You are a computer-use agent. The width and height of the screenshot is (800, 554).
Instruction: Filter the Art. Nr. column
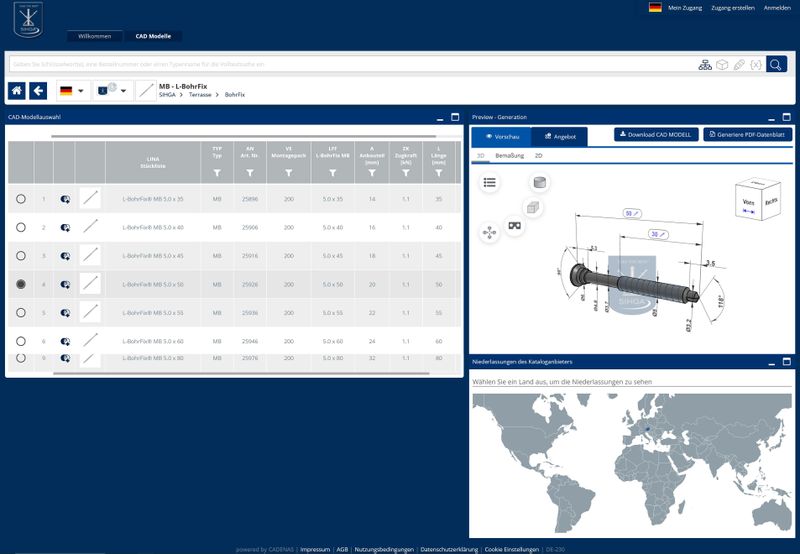pos(250,174)
